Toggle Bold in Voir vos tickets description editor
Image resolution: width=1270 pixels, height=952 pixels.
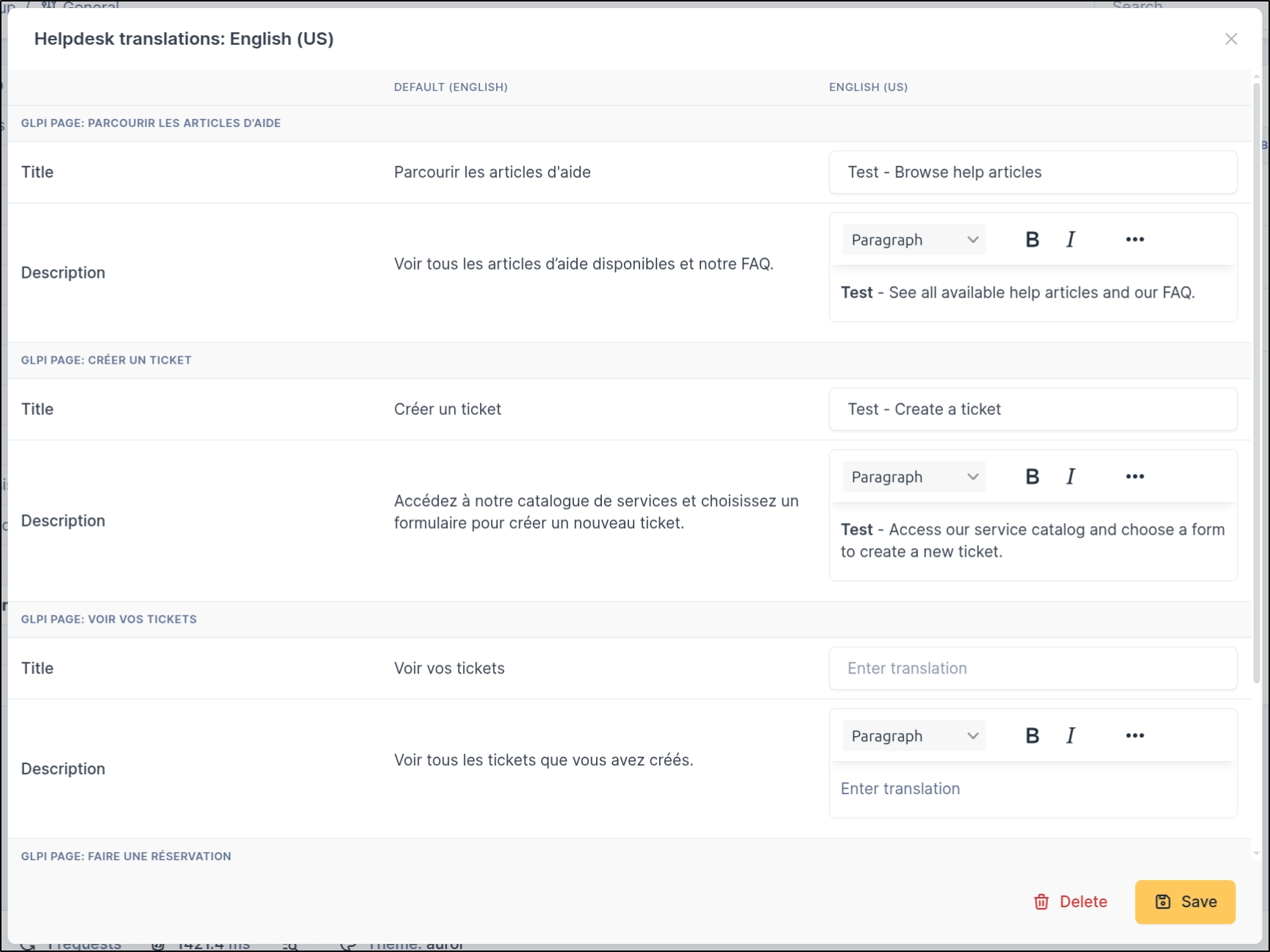pyautogui.click(x=1032, y=736)
